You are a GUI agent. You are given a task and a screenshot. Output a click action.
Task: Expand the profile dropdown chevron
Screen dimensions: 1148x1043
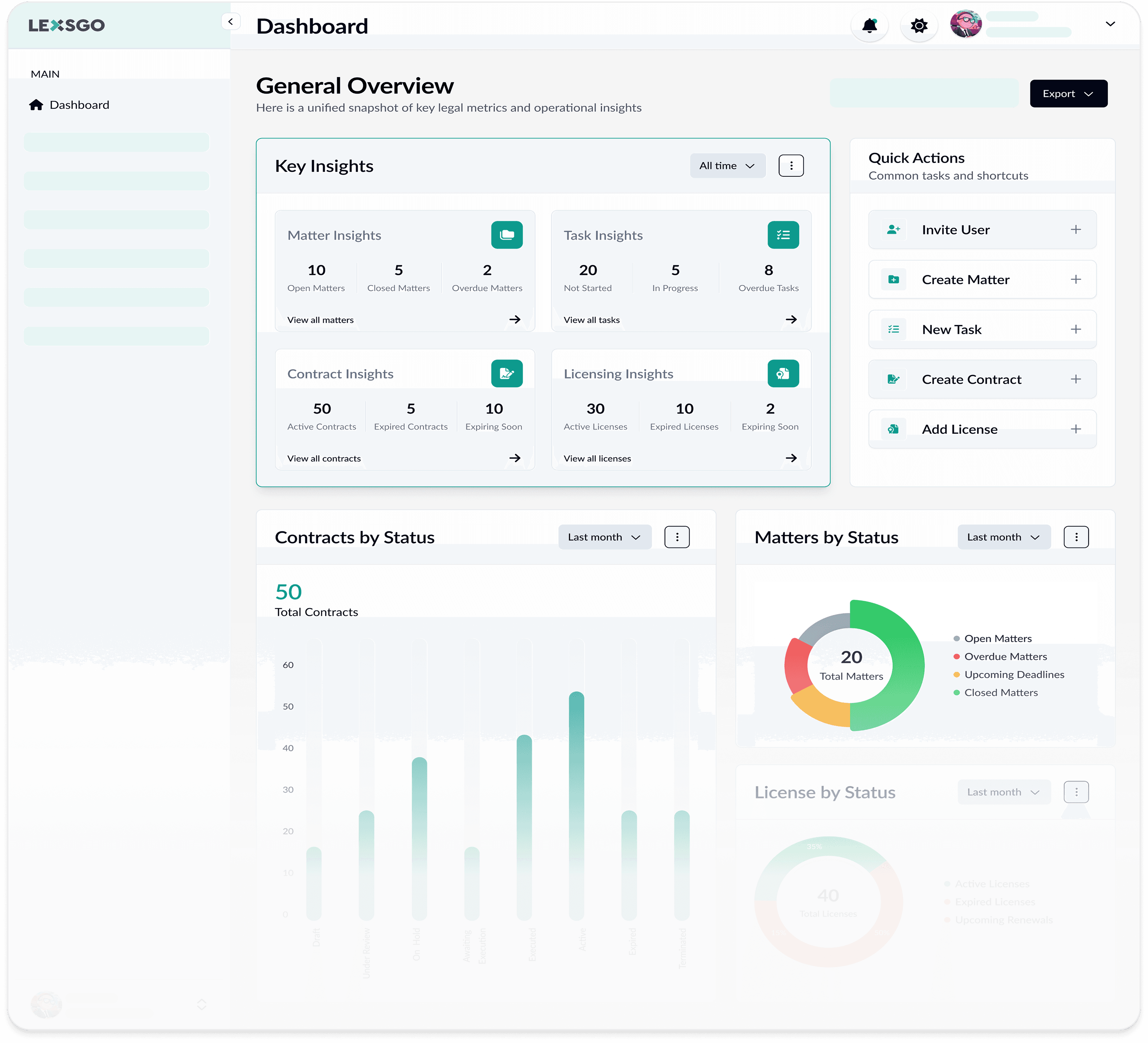pyautogui.click(x=1109, y=25)
